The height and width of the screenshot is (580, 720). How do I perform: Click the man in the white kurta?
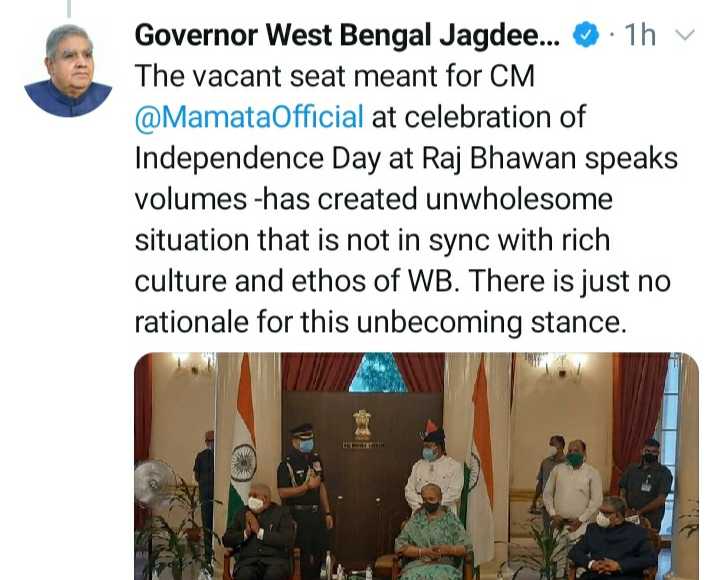[x=573, y=489]
